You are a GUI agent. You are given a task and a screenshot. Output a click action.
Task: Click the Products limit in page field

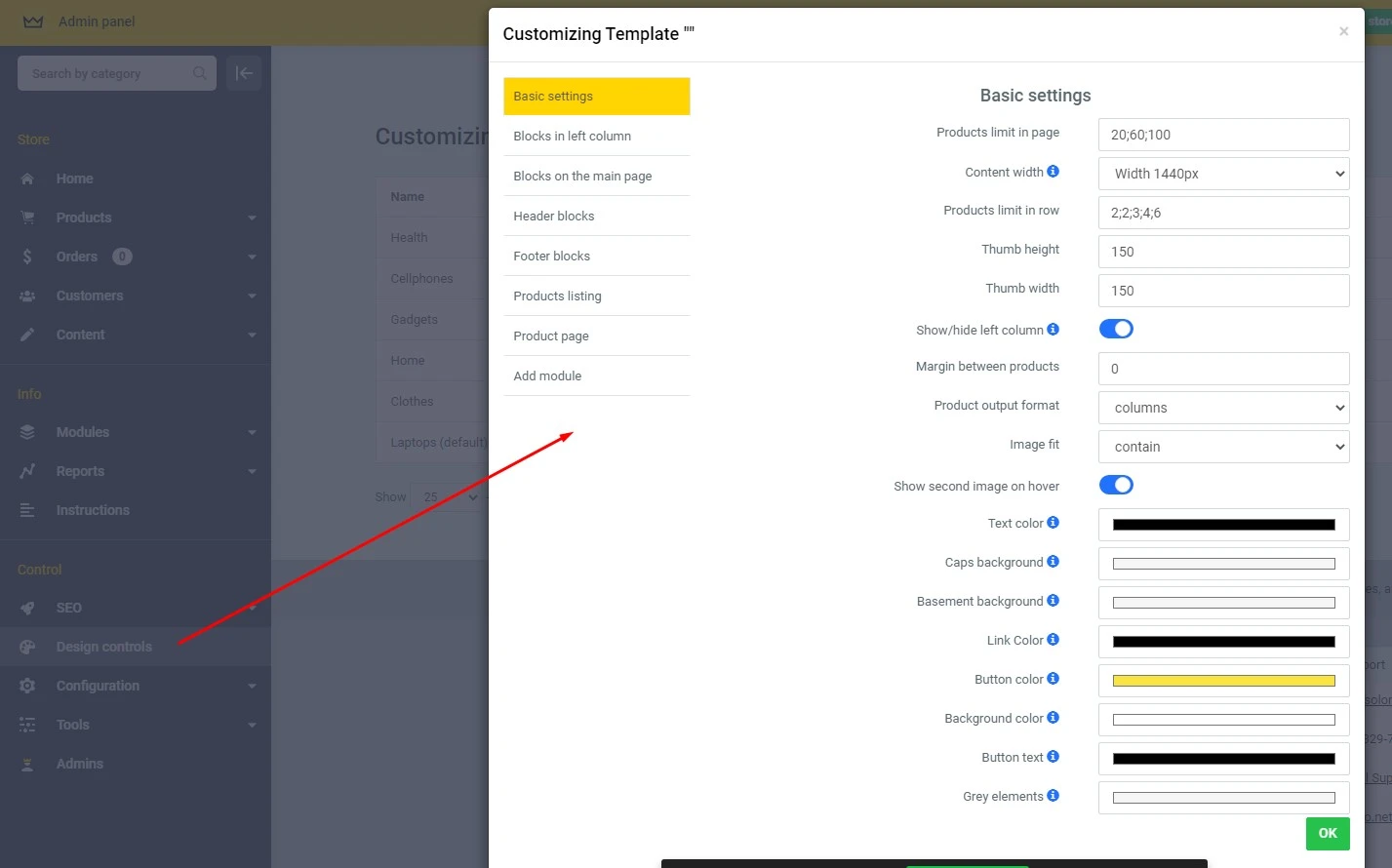click(x=1223, y=135)
